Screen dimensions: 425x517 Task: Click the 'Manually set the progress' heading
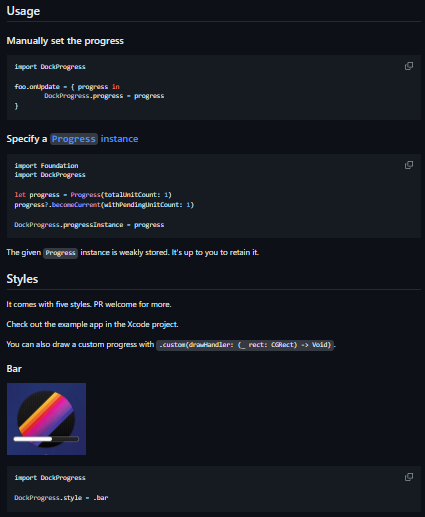click(x=65, y=41)
